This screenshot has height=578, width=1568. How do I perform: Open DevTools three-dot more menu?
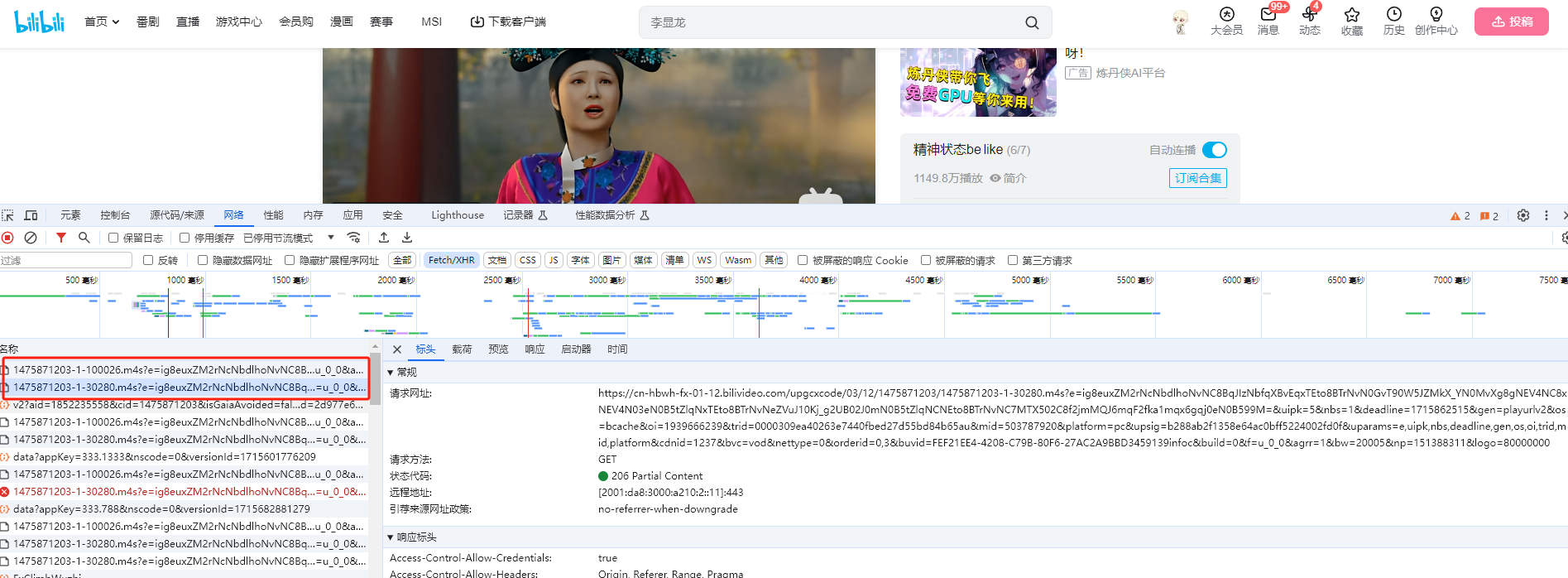[x=1546, y=215]
